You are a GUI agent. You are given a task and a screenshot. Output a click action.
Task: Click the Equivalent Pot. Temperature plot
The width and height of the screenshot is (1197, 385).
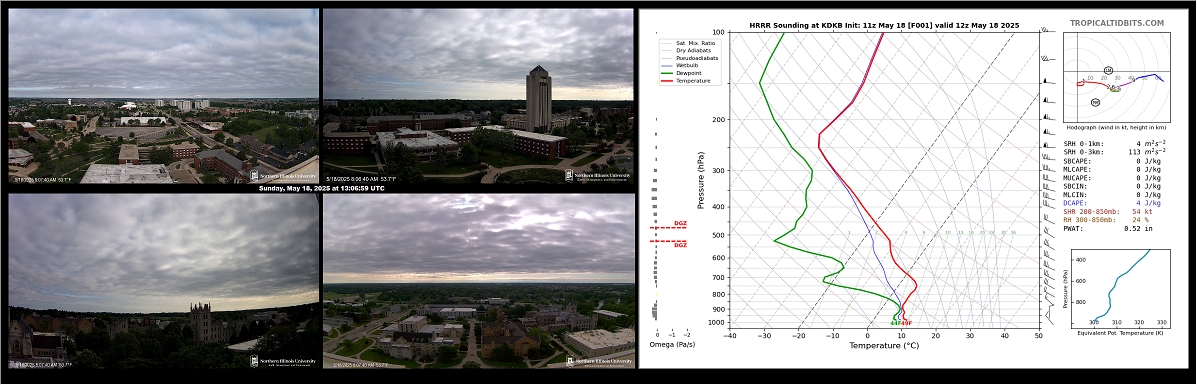click(x=1119, y=285)
